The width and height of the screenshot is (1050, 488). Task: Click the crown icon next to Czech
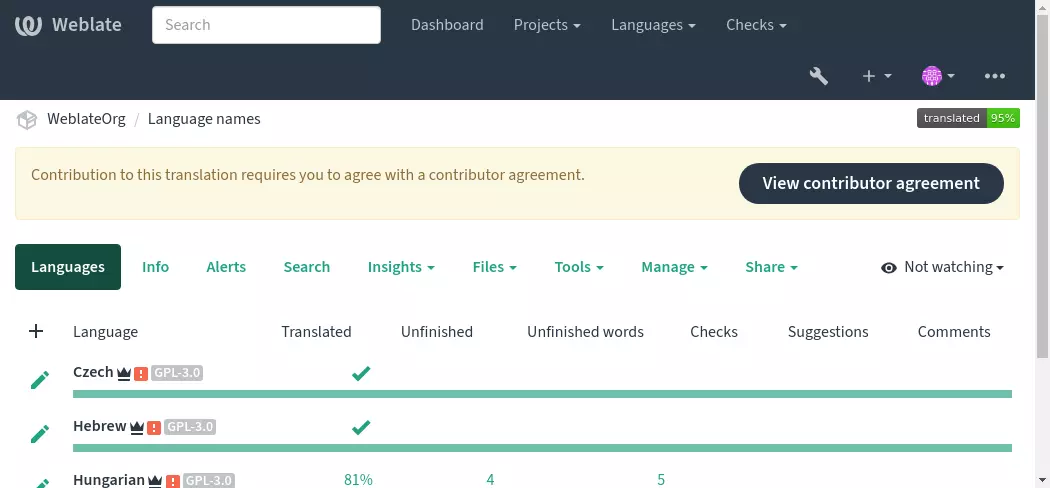[123, 374]
